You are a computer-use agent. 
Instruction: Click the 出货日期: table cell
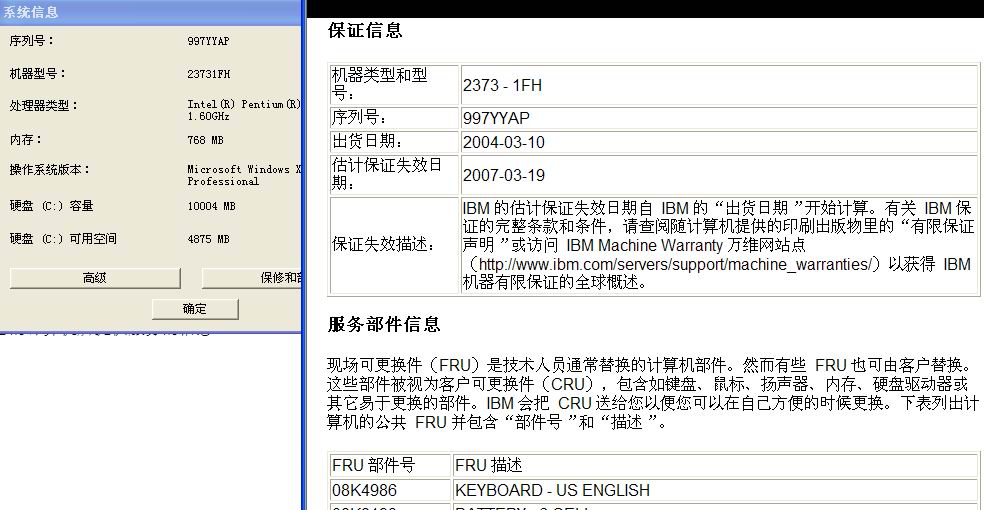[x=394, y=142]
